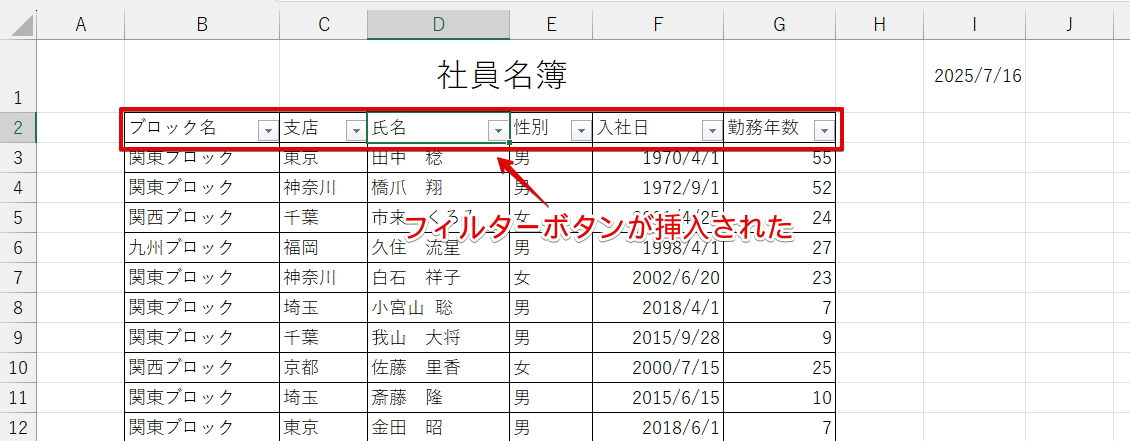
Task: Select row 12 header
Action: tap(18, 427)
